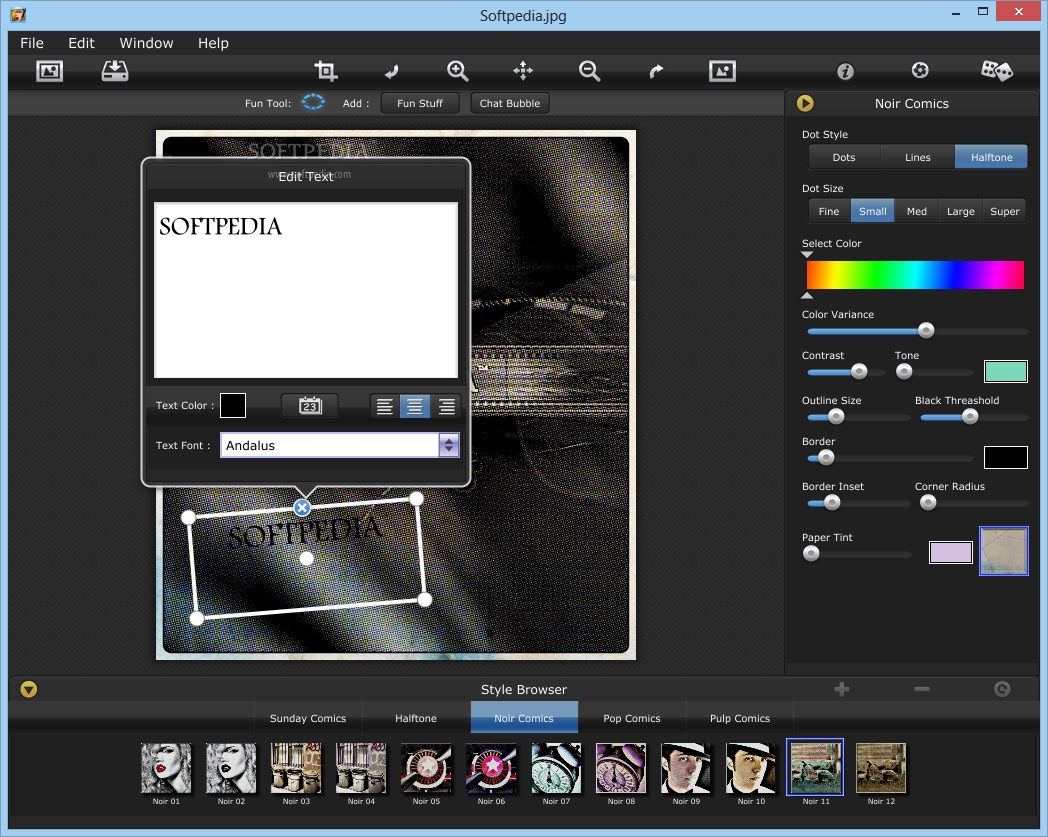
Task: Open the File menu
Action: (32, 43)
